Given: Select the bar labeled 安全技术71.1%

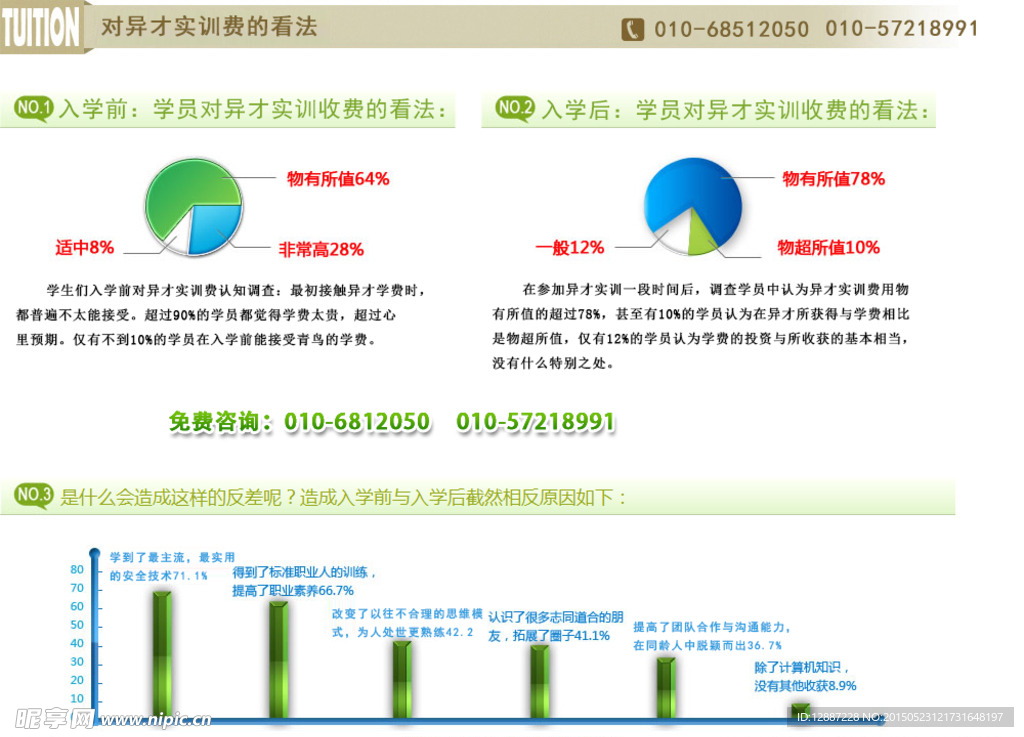Looking at the screenshot, I should point(160,650).
